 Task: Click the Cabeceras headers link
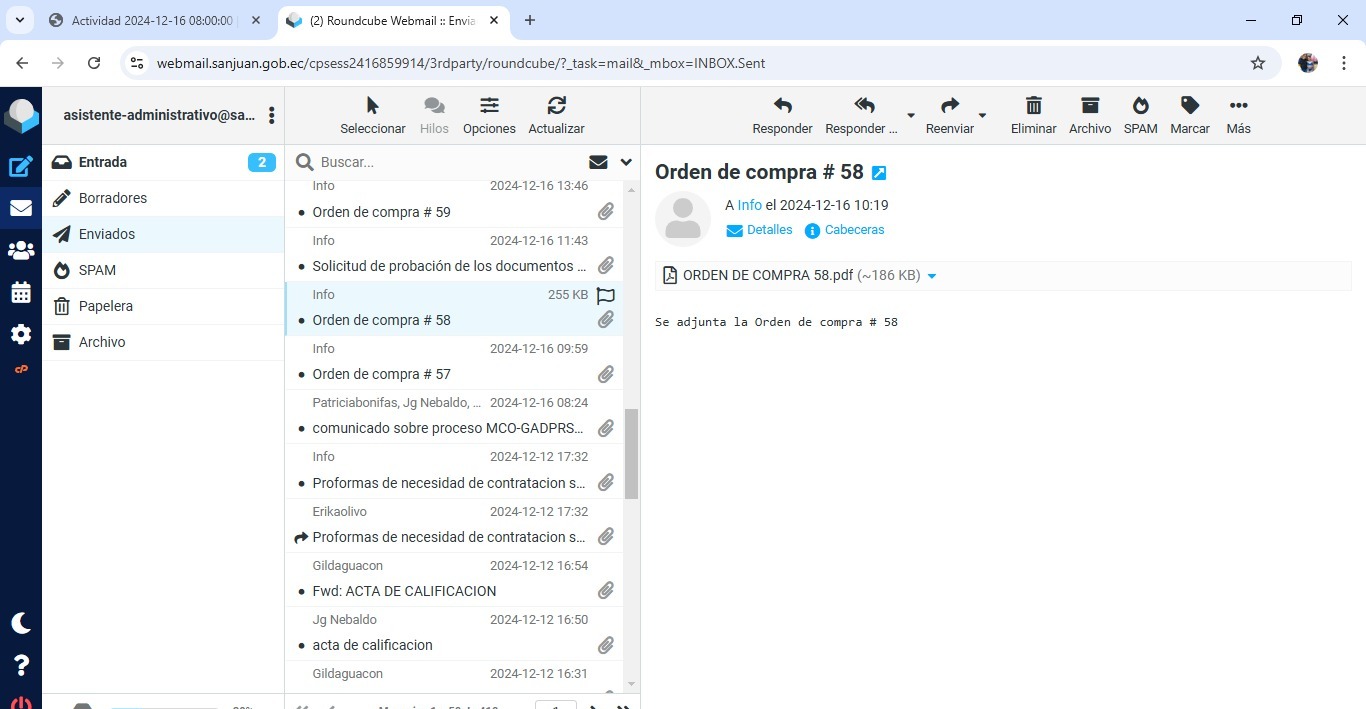click(x=853, y=230)
